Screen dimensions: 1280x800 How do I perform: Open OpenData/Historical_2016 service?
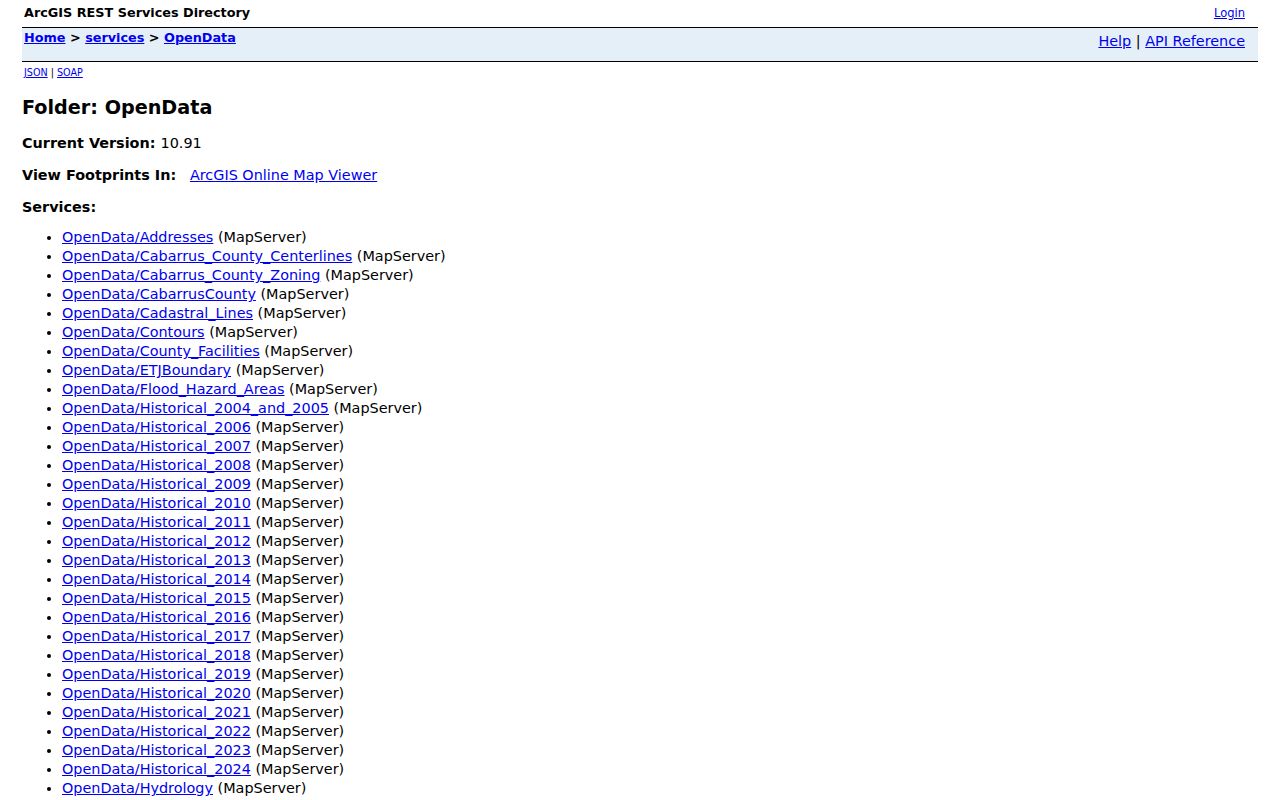[156, 617]
